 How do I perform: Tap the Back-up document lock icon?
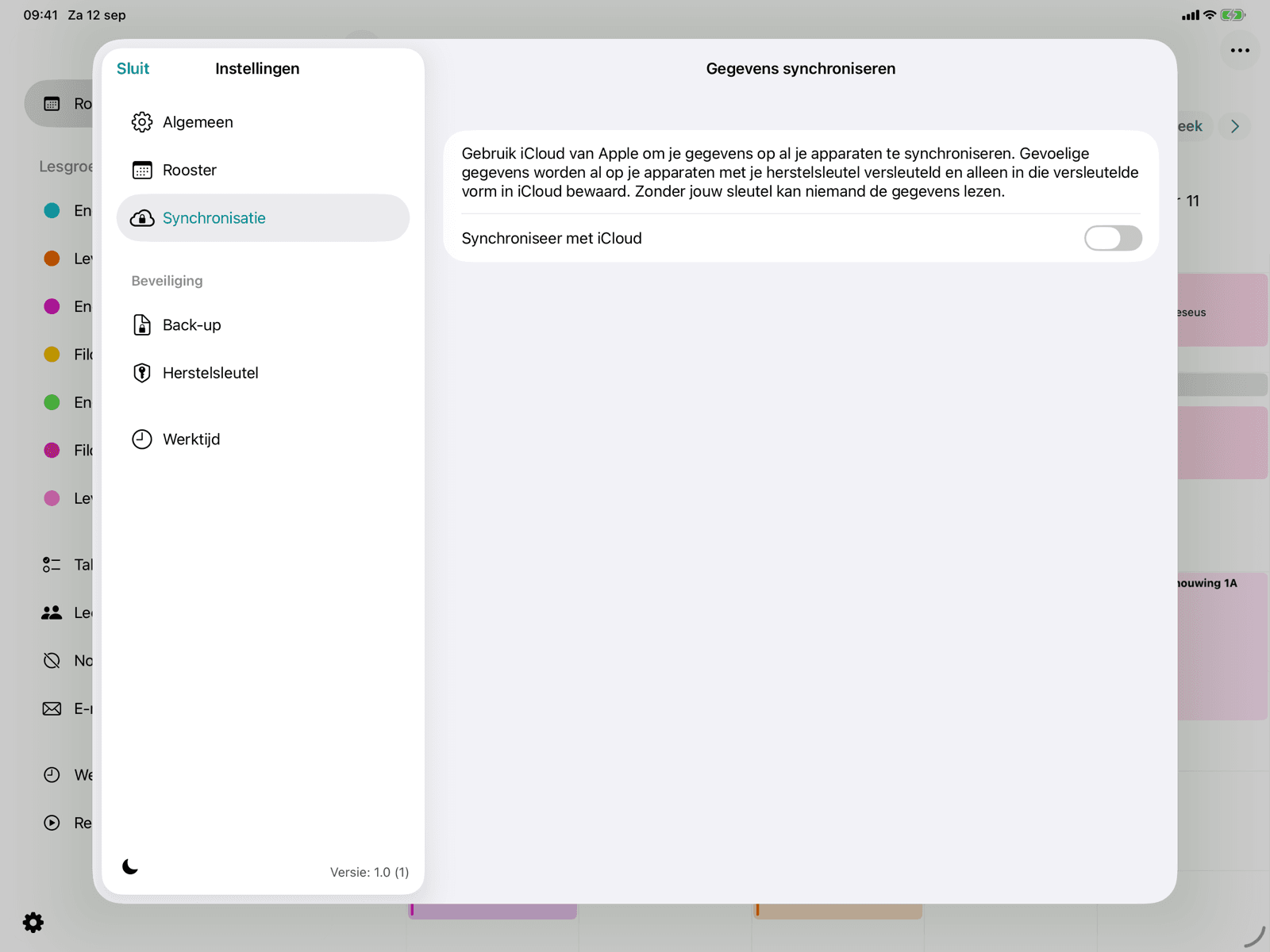tap(142, 325)
